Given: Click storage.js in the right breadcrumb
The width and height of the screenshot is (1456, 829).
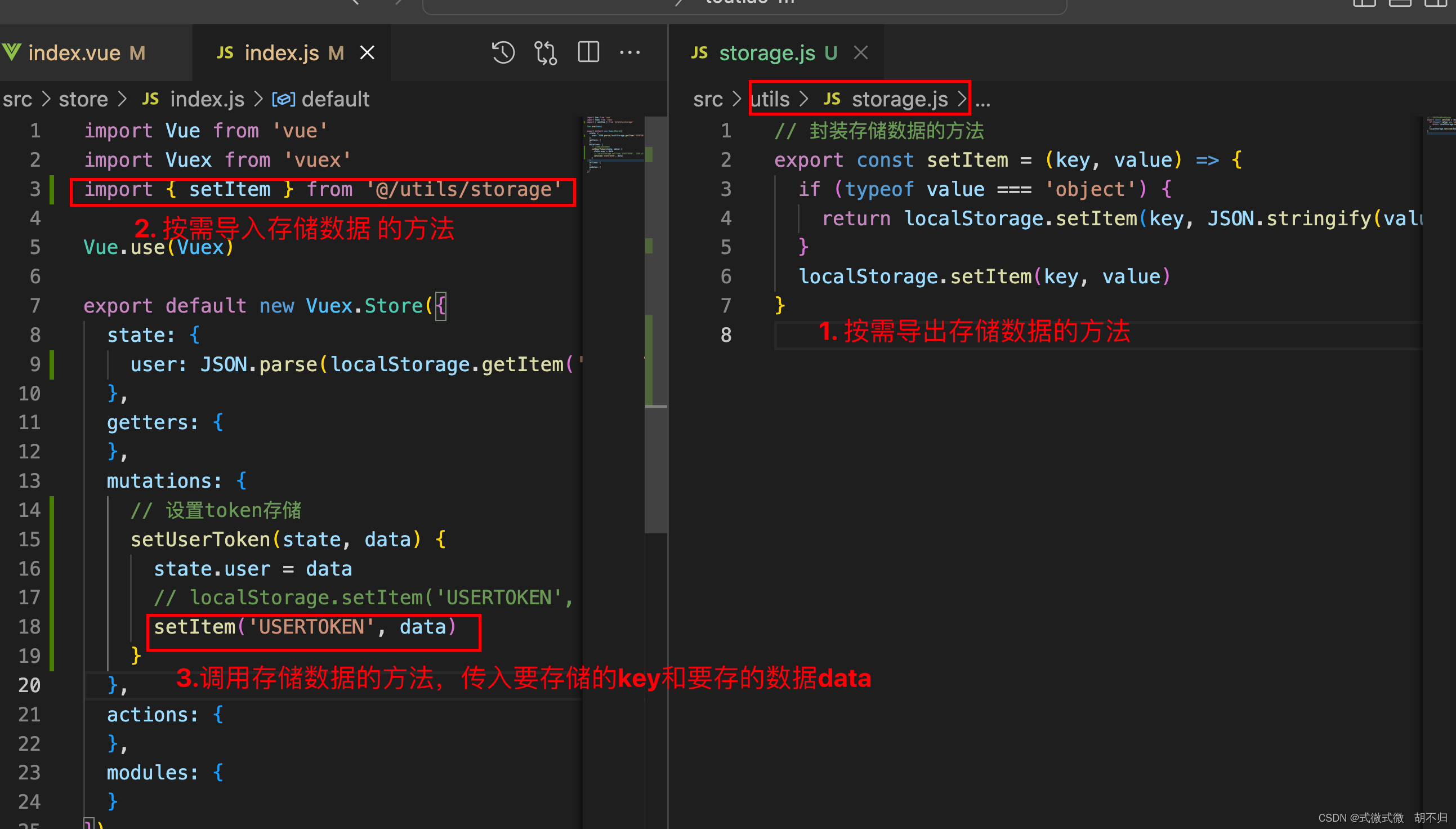Looking at the screenshot, I should (x=899, y=100).
